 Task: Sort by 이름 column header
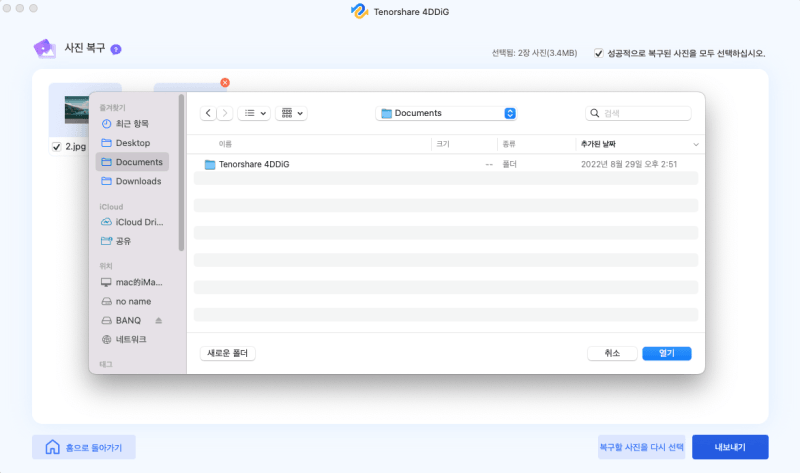[x=225, y=144]
